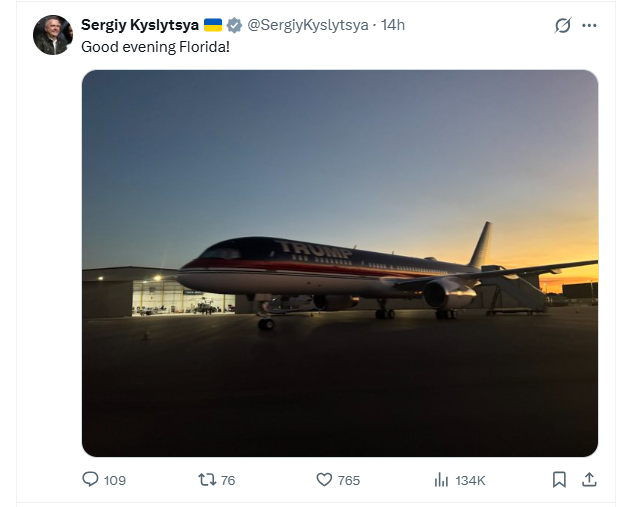Open Sergiy Kyslytsya's profile picture
Viewport: 634px width, 507px height.
pyautogui.click(x=52, y=35)
